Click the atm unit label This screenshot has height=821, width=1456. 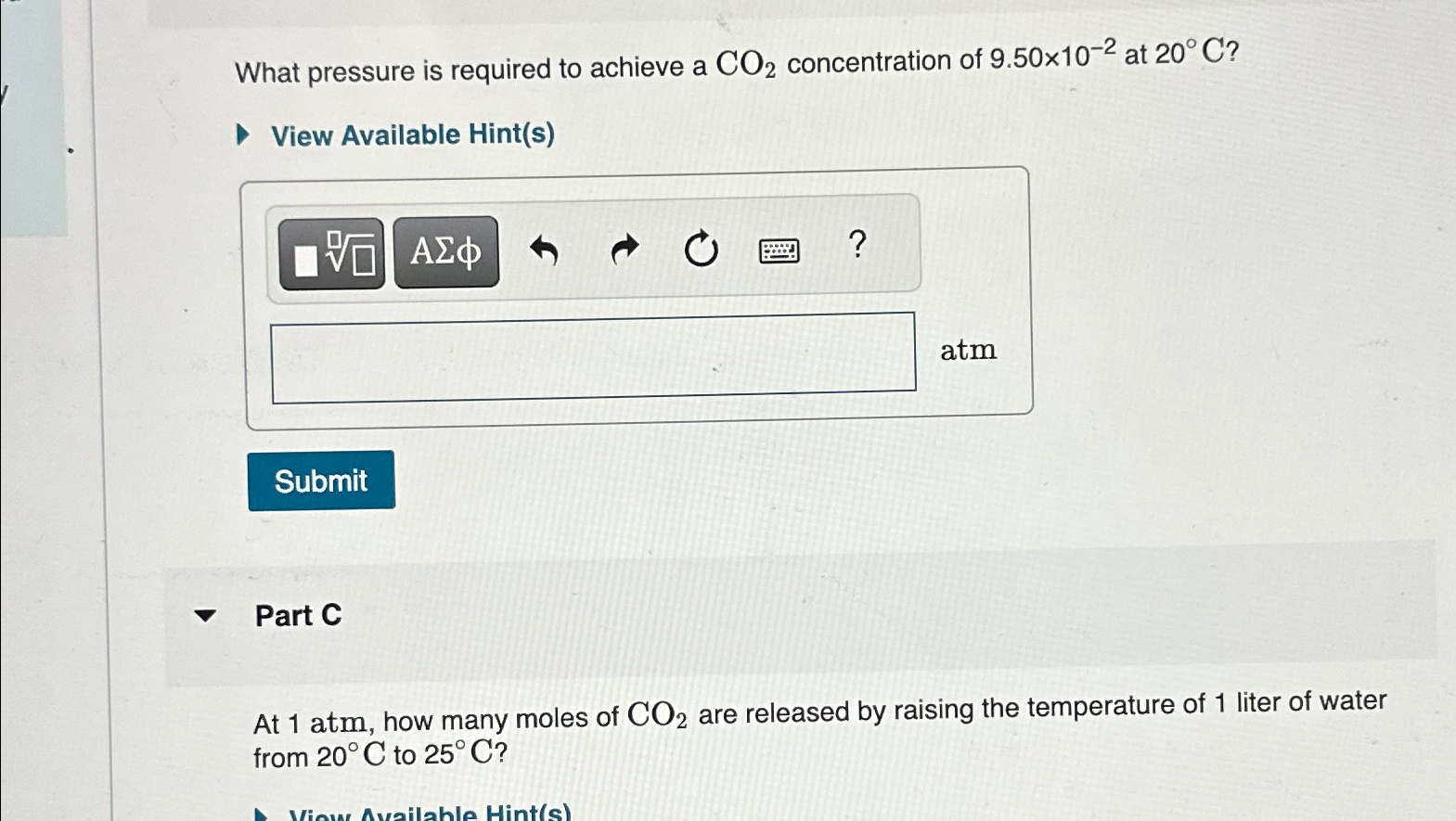[968, 350]
